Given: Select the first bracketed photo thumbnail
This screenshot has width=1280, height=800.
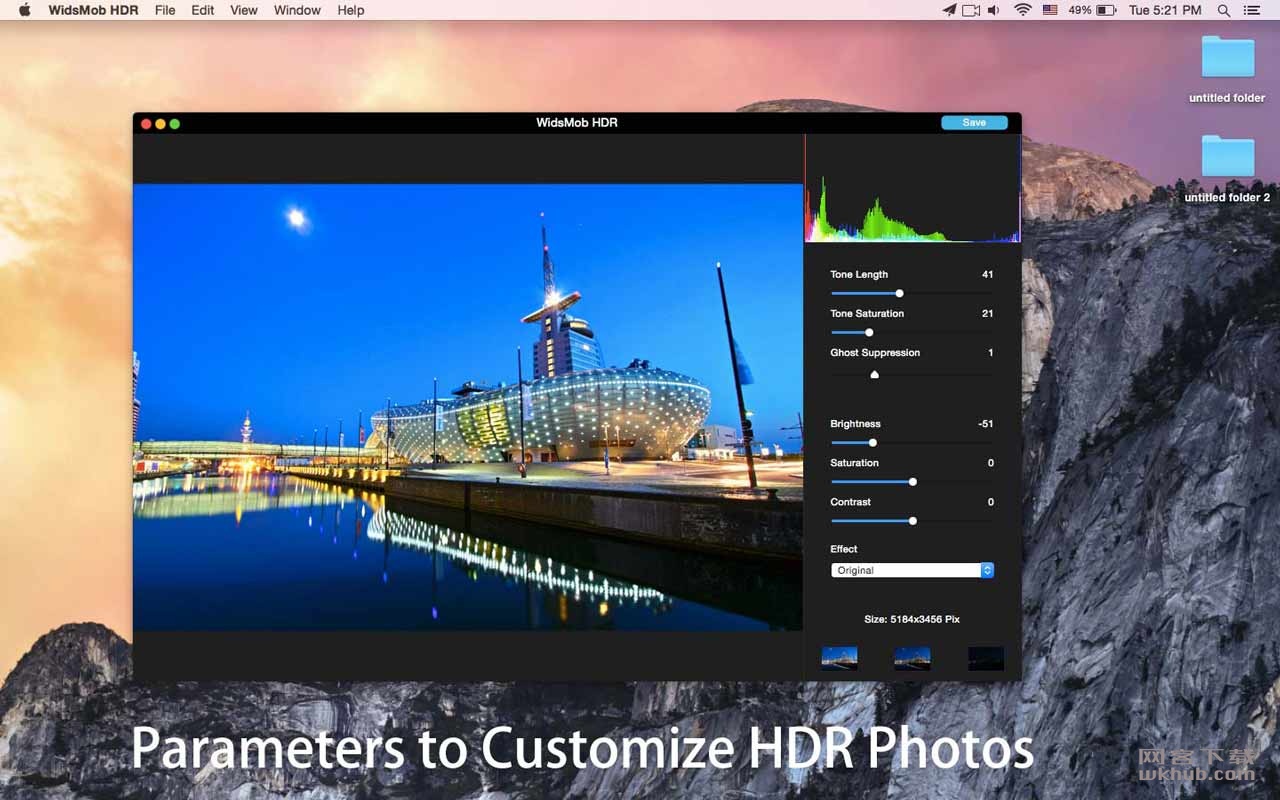Looking at the screenshot, I should [x=839, y=658].
